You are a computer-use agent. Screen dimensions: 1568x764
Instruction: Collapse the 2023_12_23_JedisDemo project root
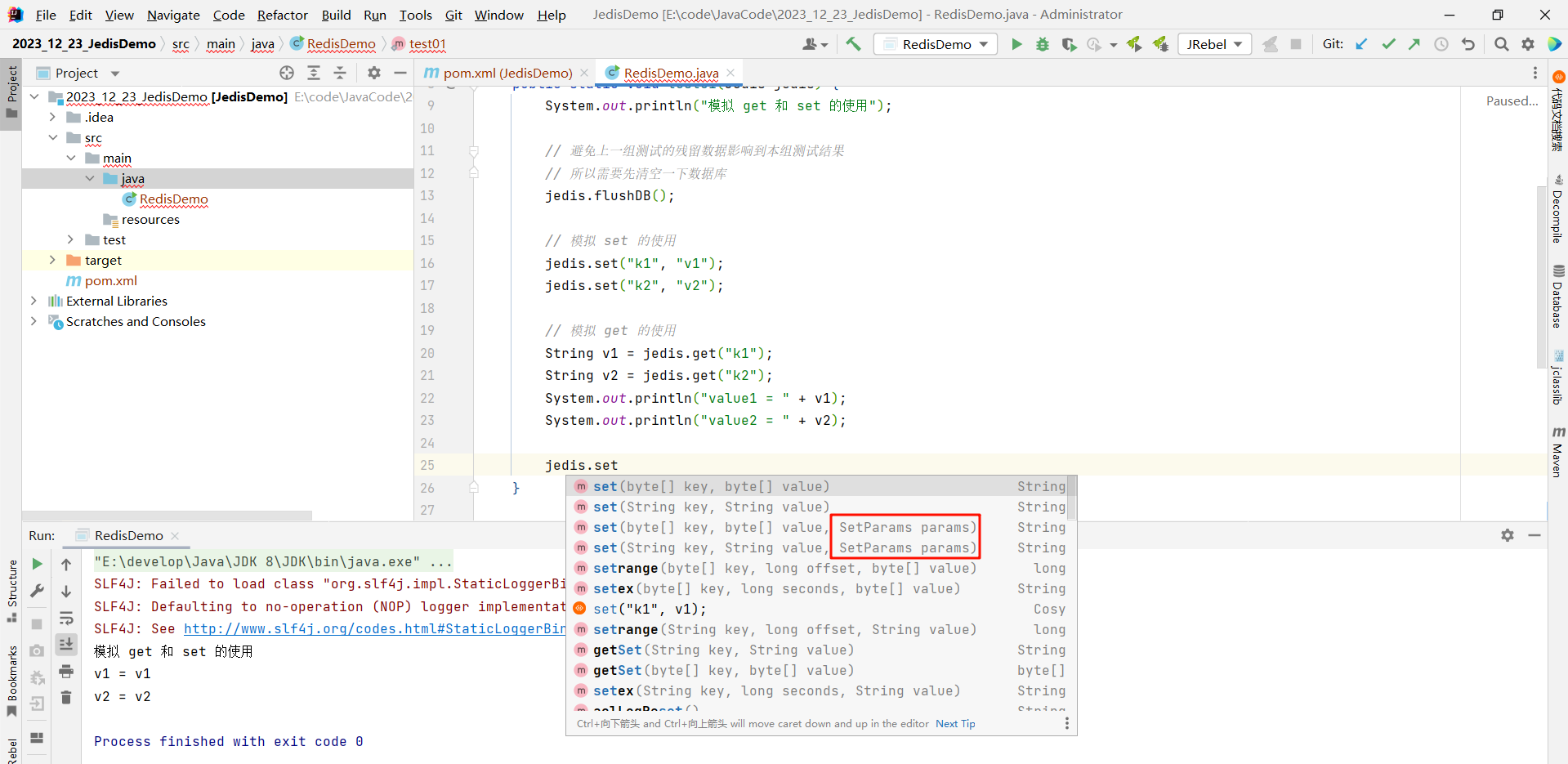pyautogui.click(x=34, y=96)
